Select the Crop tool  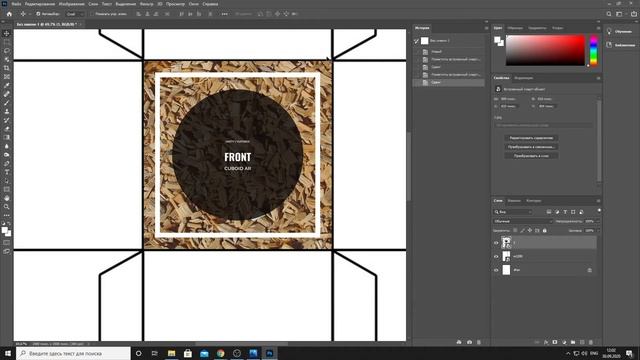(7, 68)
